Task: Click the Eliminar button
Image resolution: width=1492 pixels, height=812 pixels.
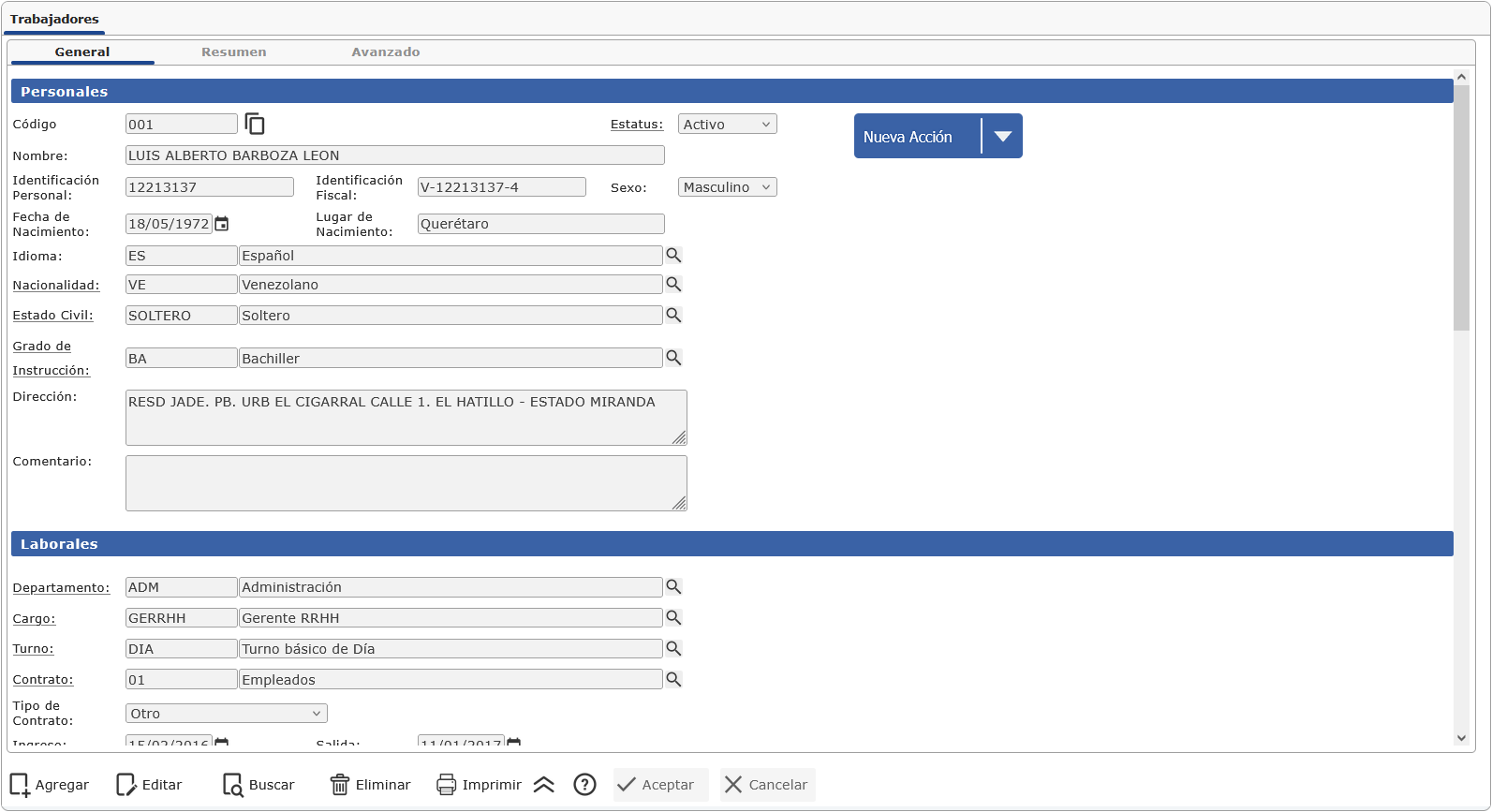Action: (371, 785)
